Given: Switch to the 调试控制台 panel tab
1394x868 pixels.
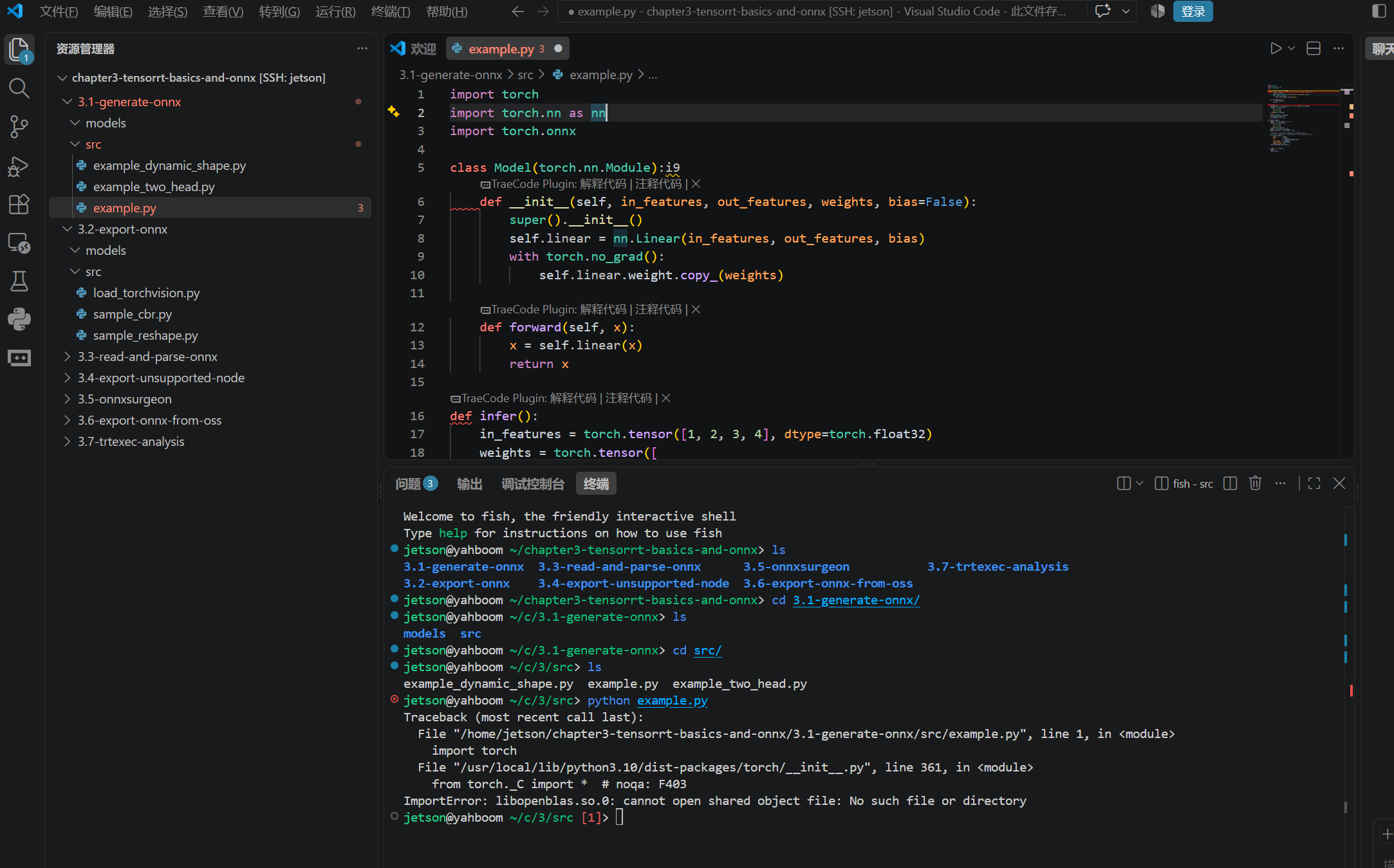Looking at the screenshot, I should tap(533, 484).
